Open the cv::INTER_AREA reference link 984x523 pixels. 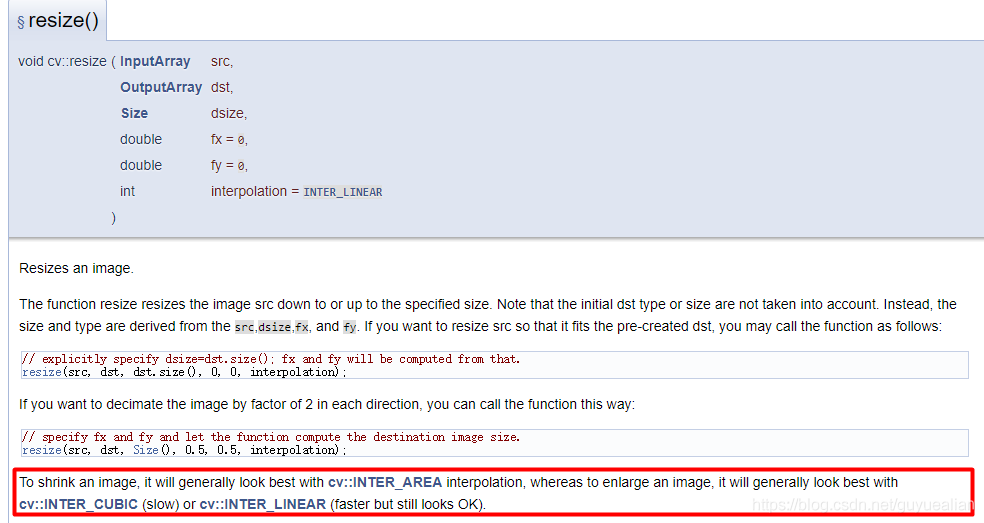coord(385,483)
